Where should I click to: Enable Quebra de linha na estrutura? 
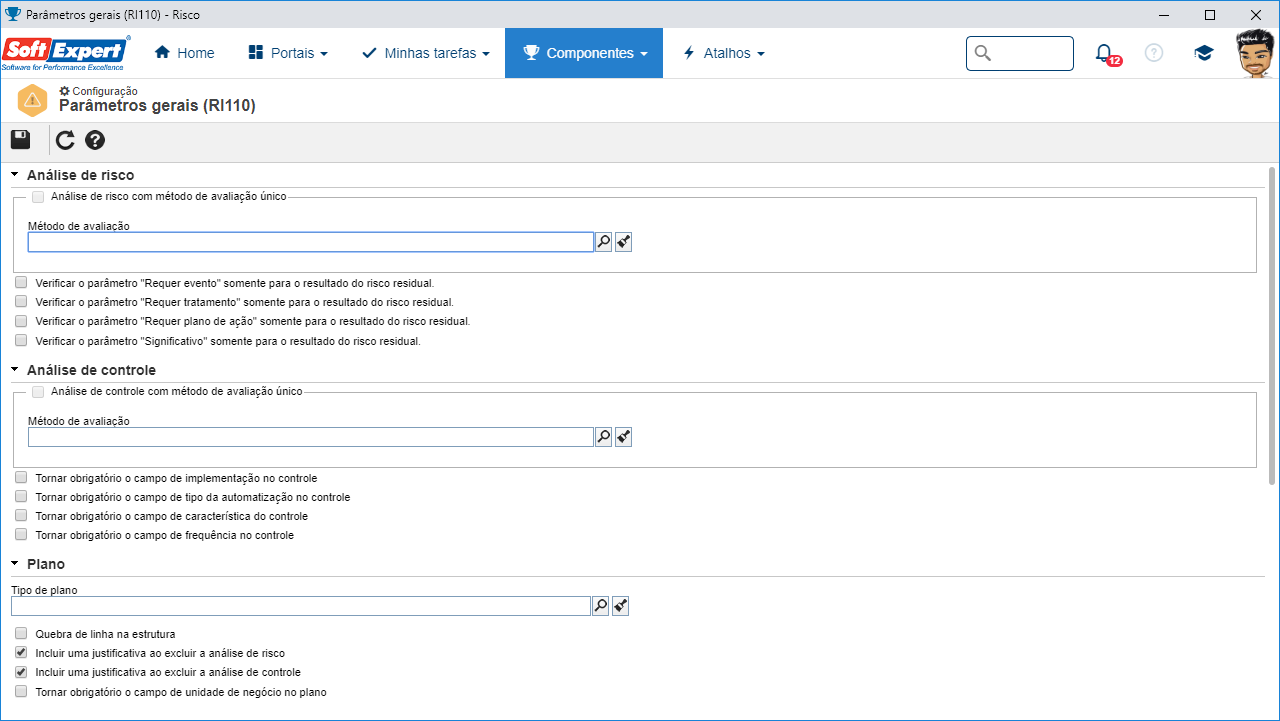21,634
